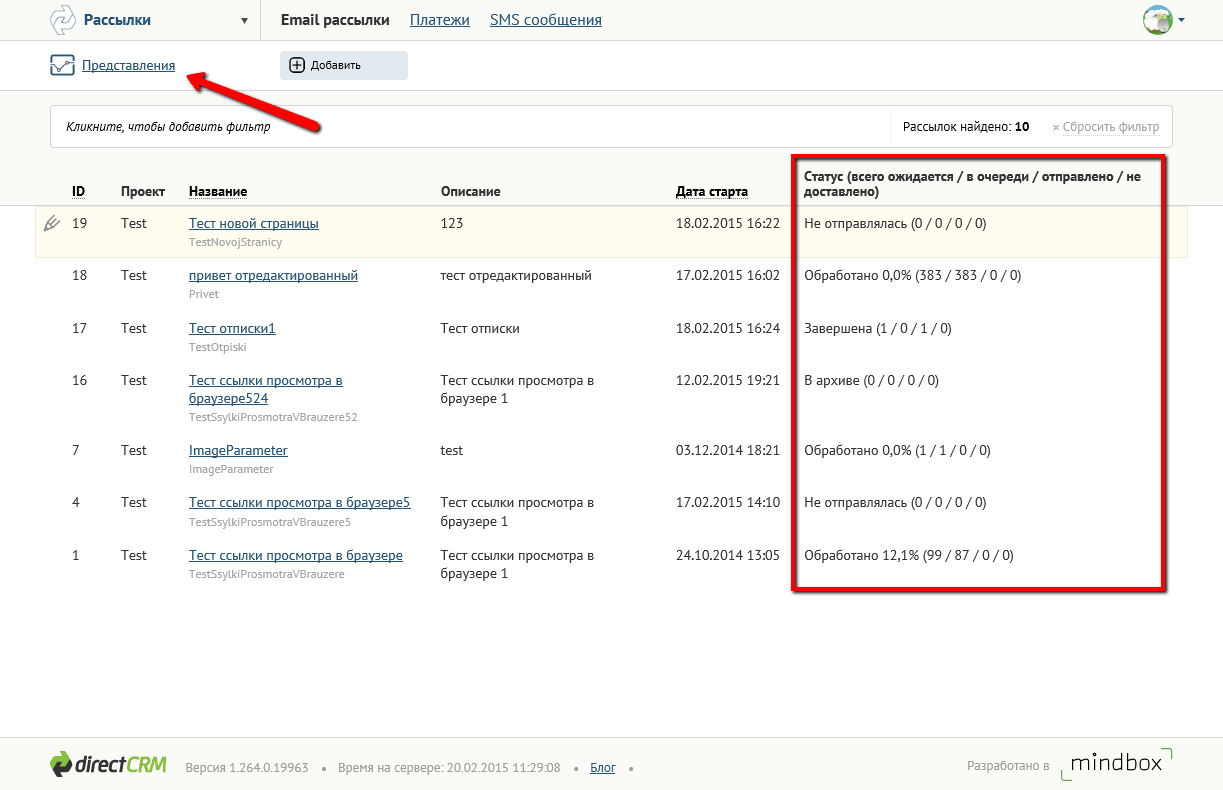
Task: Open the user account dropdown arrow
Action: tap(1182, 20)
